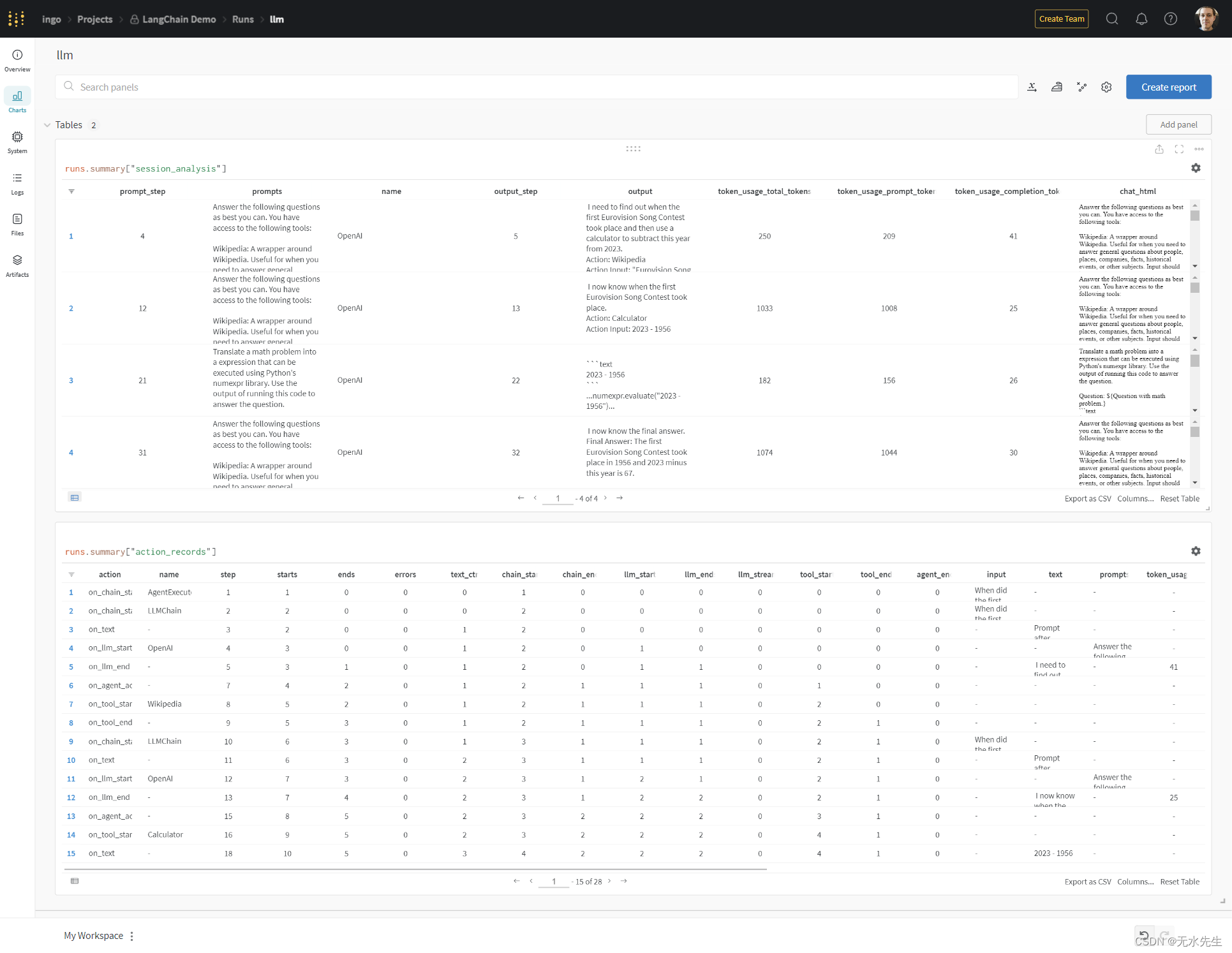This screenshot has width=1232, height=953.
Task: Focus the Search panels field
Action: click(537, 87)
